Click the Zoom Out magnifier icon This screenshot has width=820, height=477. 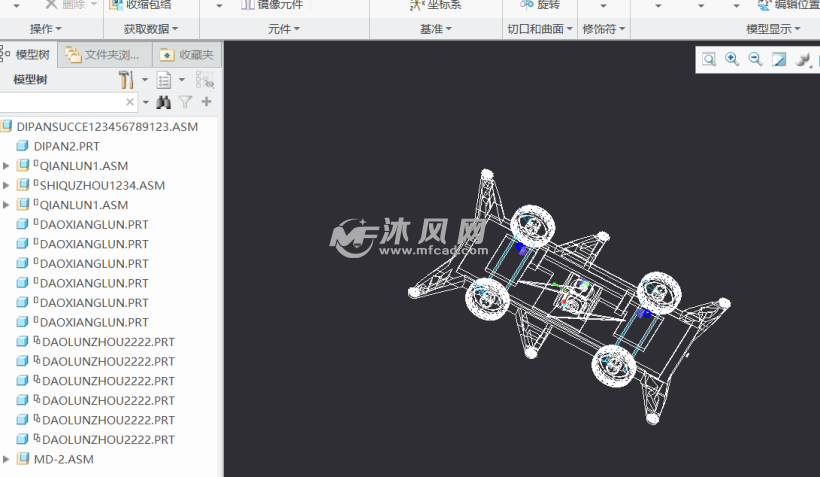click(x=755, y=59)
